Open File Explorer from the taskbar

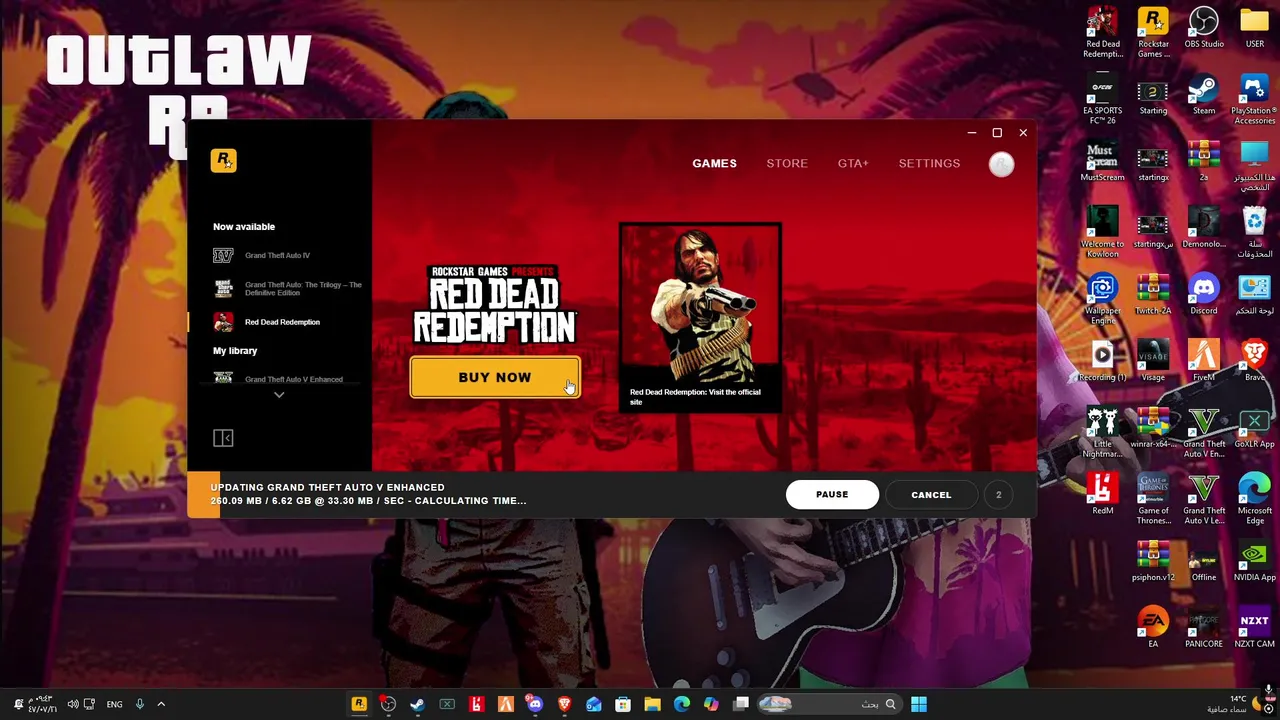pyautogui.click(x=652, y=704)
